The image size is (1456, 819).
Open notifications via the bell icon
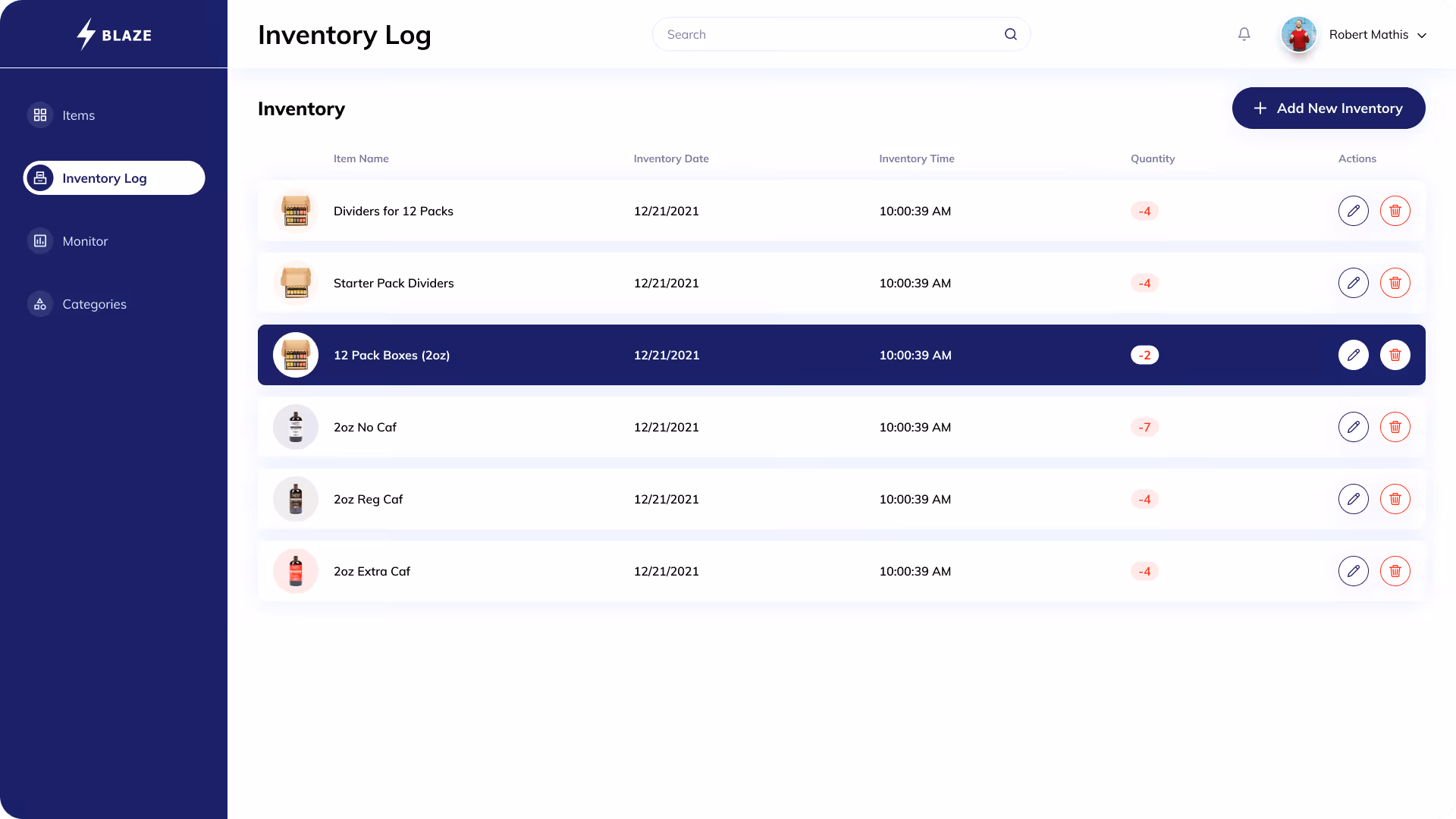point(1244,33)
